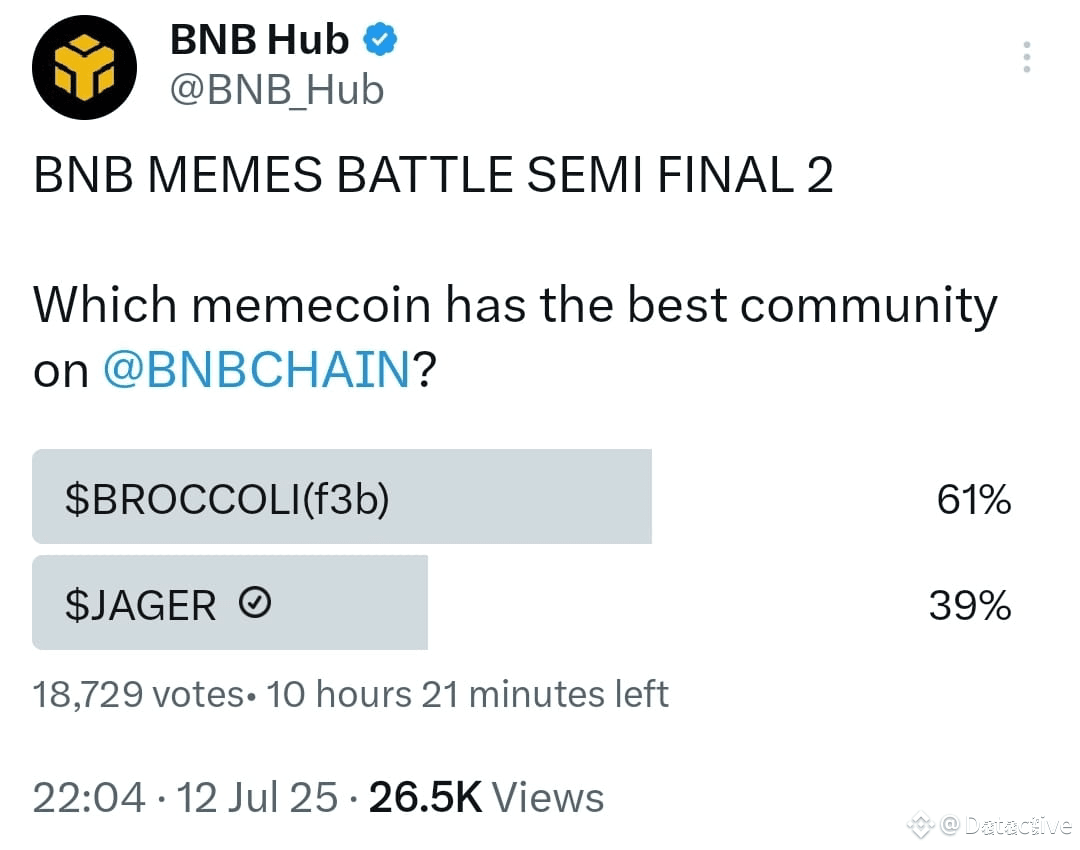
Task: Click the blue verified badge
Action: [x=380, y=39]
